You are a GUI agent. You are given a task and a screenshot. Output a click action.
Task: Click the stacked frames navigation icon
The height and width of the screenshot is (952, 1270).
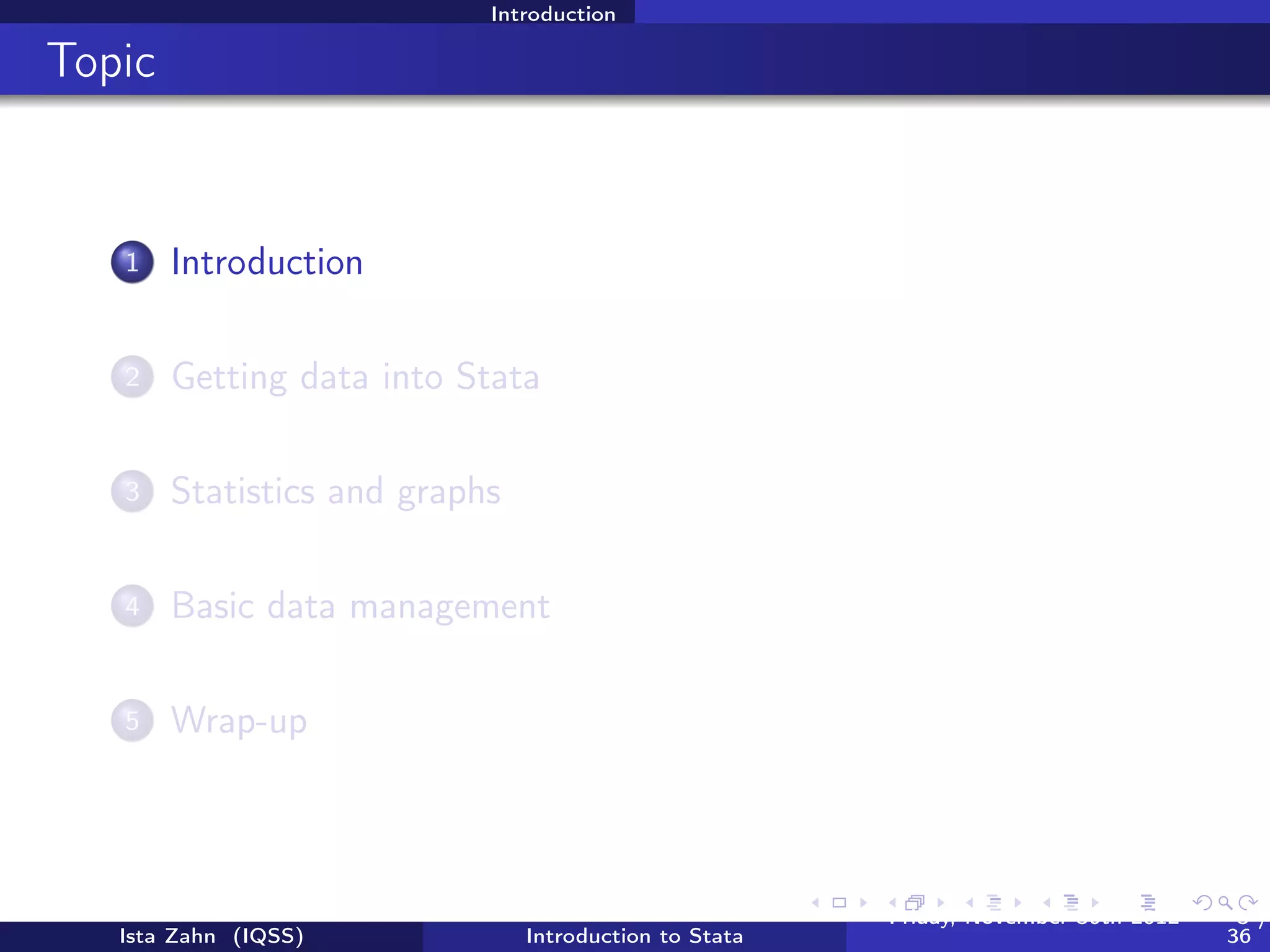click(915, 902)
